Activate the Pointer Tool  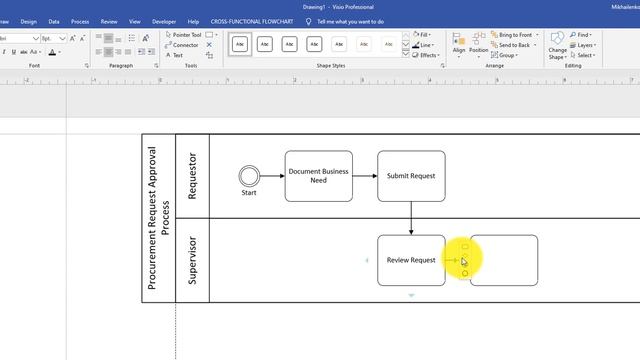(183, 35)
